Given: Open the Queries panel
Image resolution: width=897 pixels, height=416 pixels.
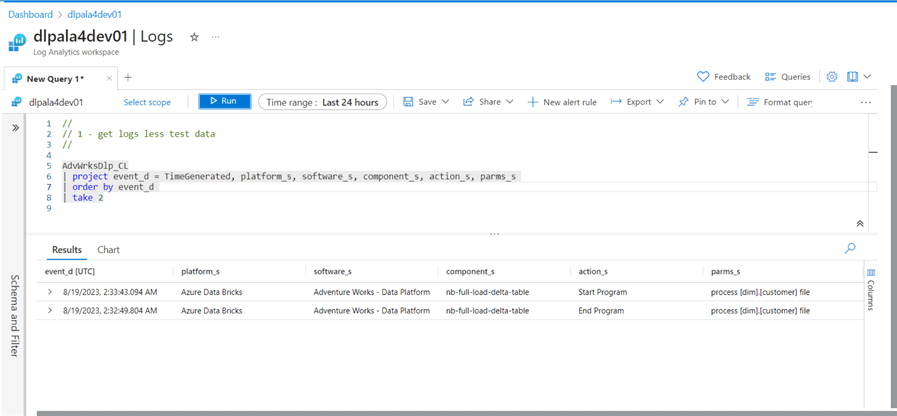Looking at the screenshot, I should (788, 77).
